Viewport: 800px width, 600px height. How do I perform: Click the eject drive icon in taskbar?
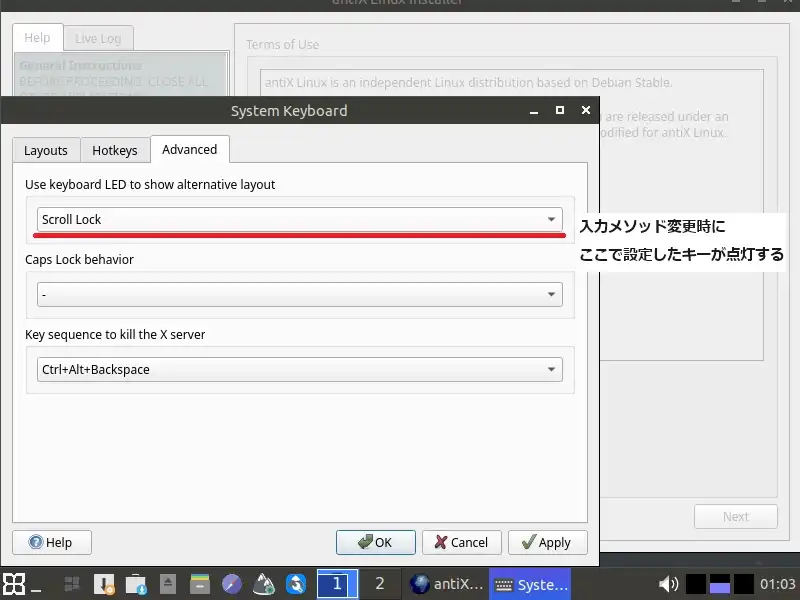click(168, 584)
